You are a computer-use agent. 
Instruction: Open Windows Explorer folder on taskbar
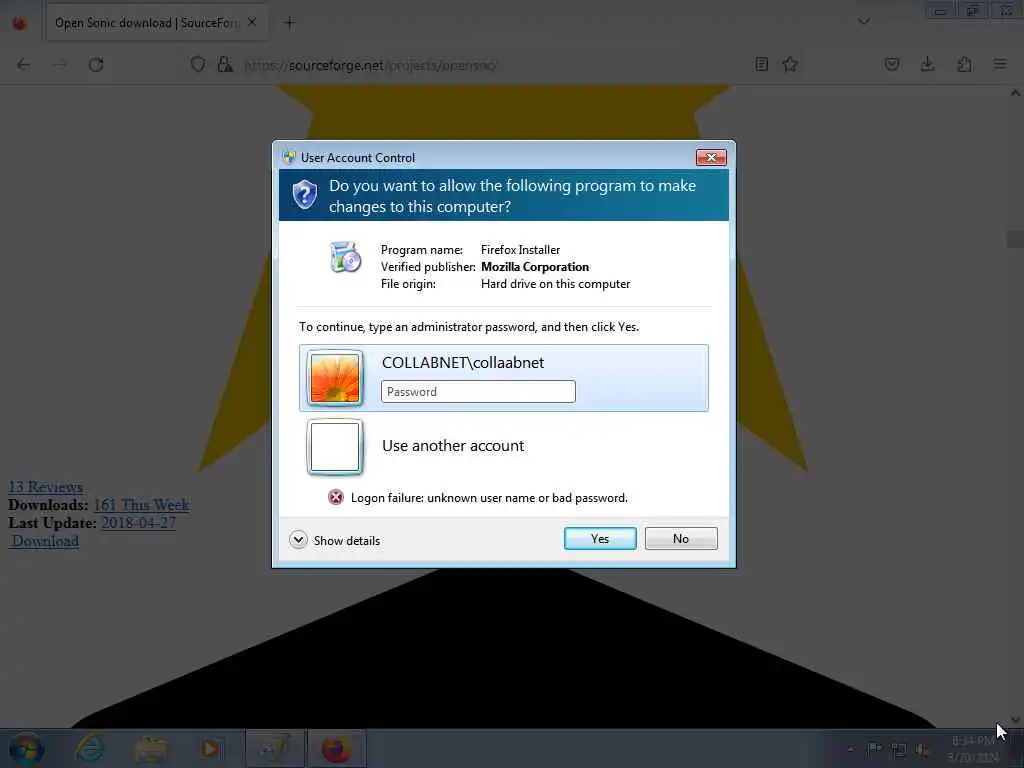(x=150, y=748)
